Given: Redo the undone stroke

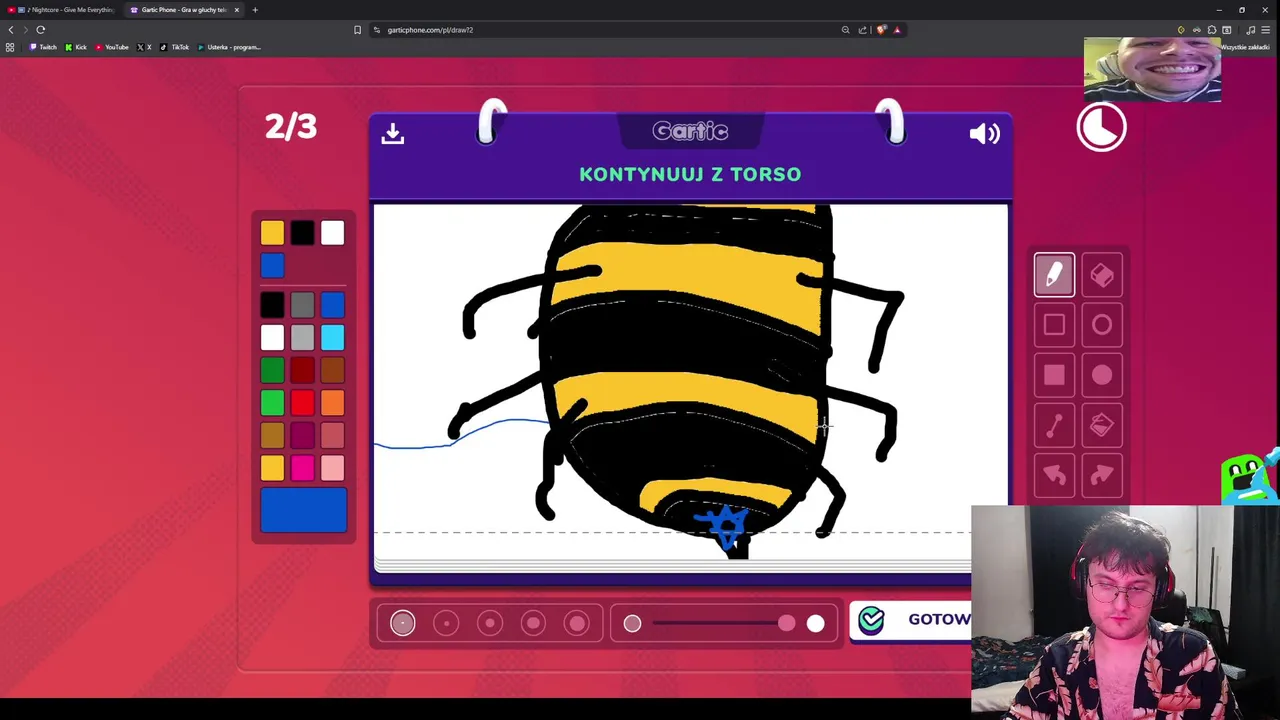Looking at the screenshot, I should click(x=1102, y=476).
